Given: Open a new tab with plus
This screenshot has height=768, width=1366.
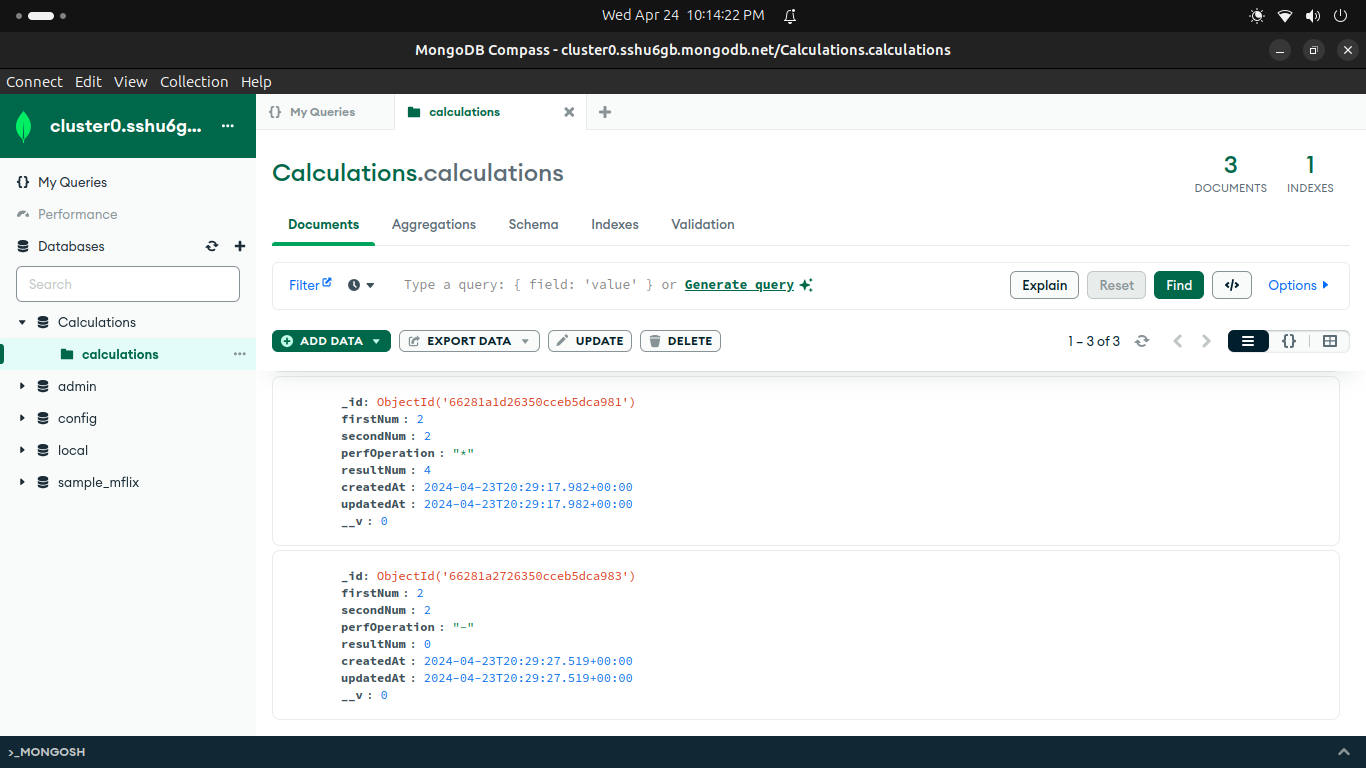Looking at the screenshot, I should (605, 112).
